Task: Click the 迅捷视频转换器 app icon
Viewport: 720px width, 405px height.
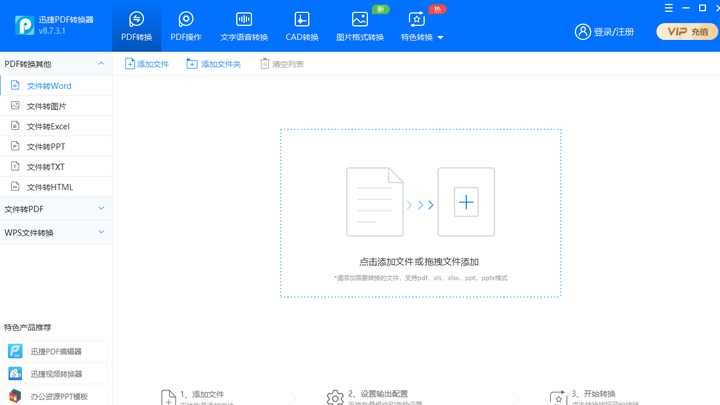Action: pyautogui.click(x=15, y=373)
